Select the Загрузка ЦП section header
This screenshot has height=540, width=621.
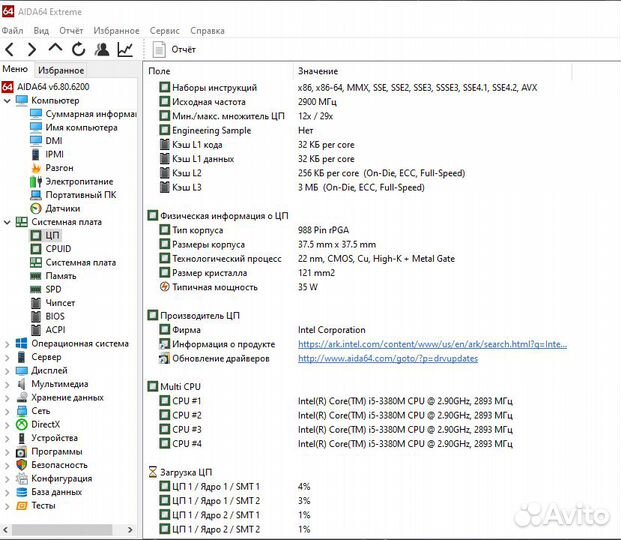180,472
